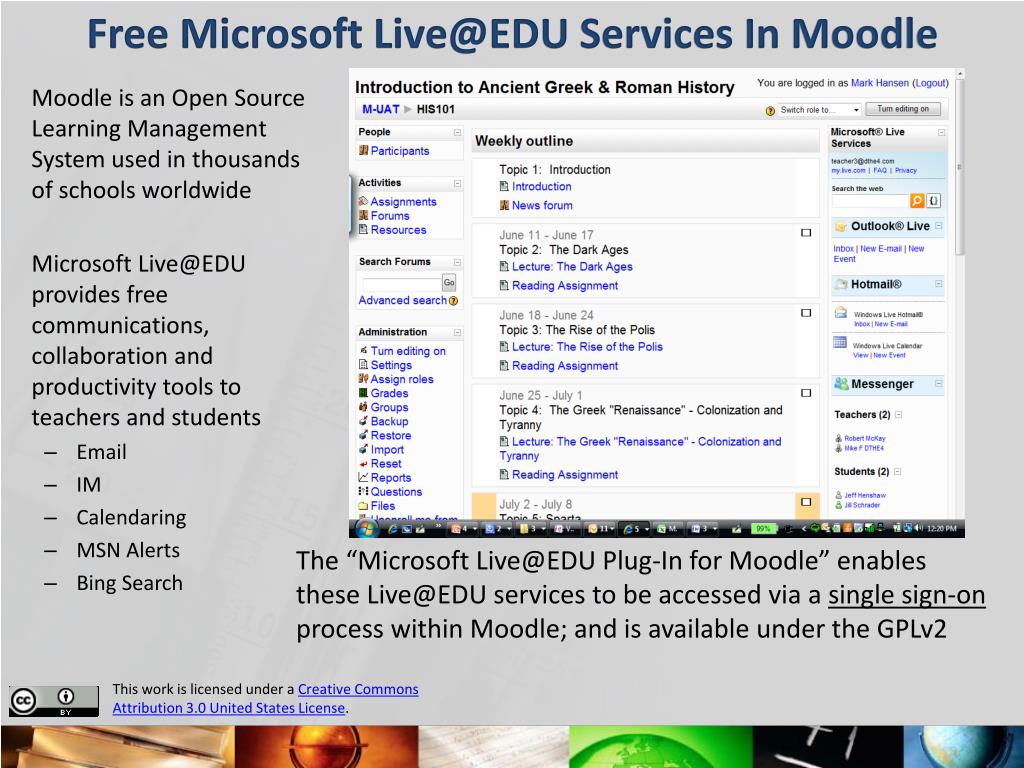Image resolution: width=1024 pixels, height=768 pixels.
Task: Click the Windows Start orb
Action: tap(366, 528)
